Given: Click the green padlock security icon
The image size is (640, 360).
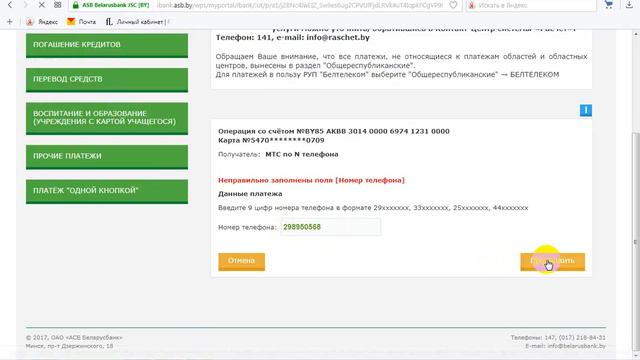Looking at the screenshot, I should pyautogui.click(x=76, y=5).
